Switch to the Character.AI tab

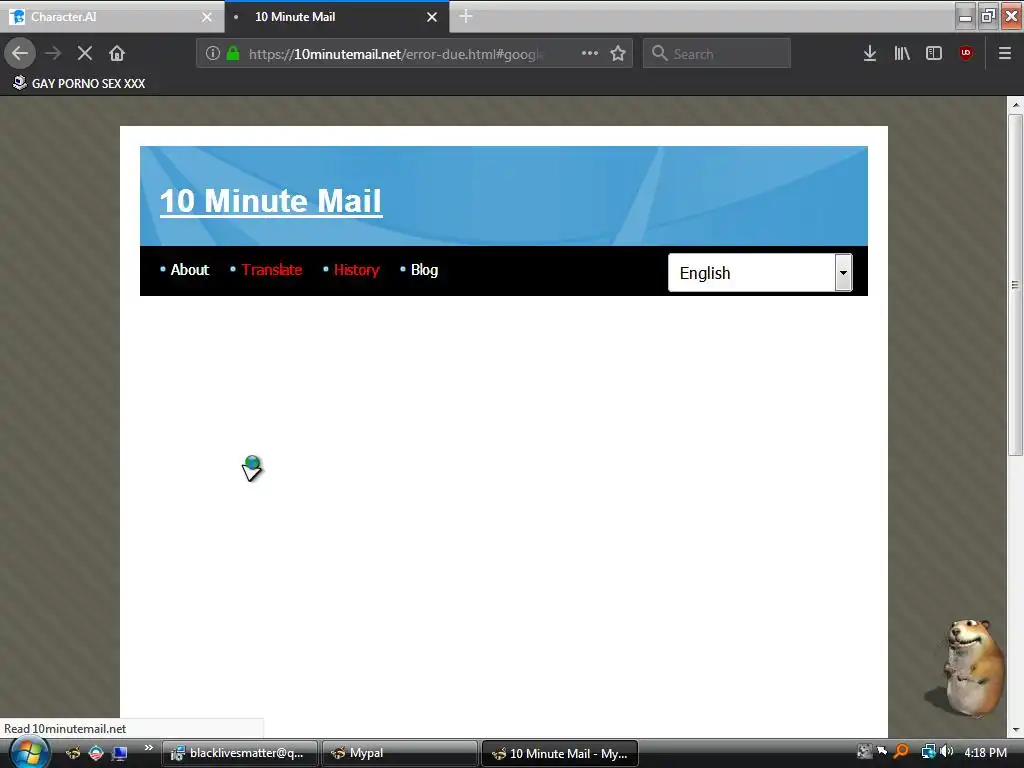click(x=112, y=17)
